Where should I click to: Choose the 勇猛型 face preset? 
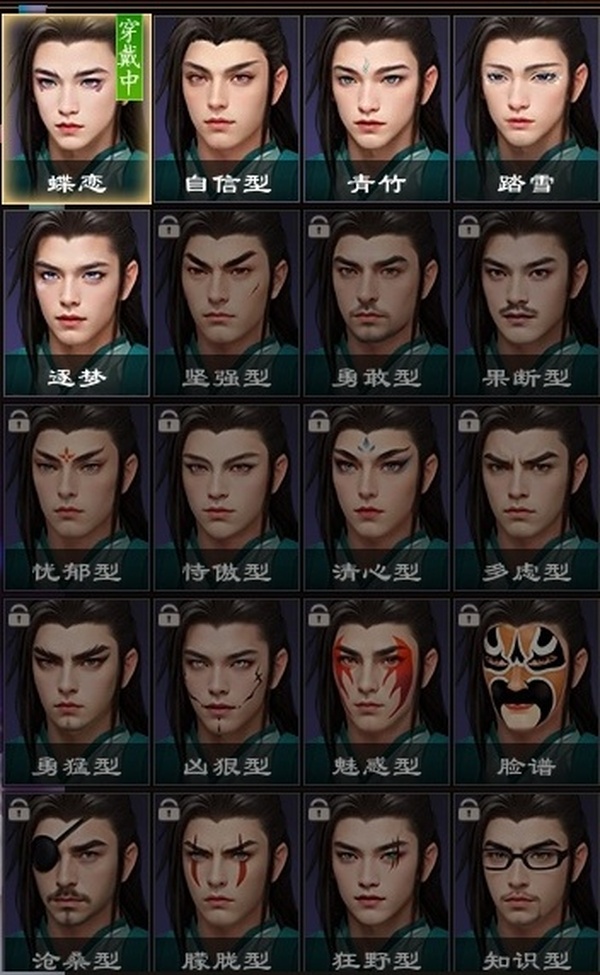[76, 691]
